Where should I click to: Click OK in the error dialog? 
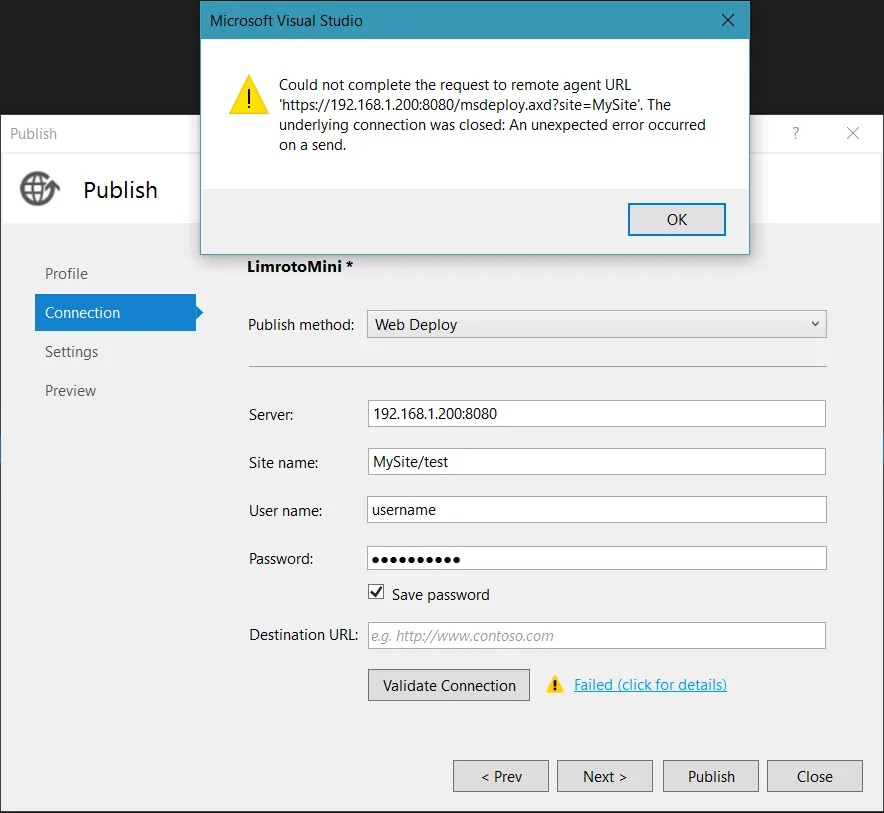[x=677, y=219]
